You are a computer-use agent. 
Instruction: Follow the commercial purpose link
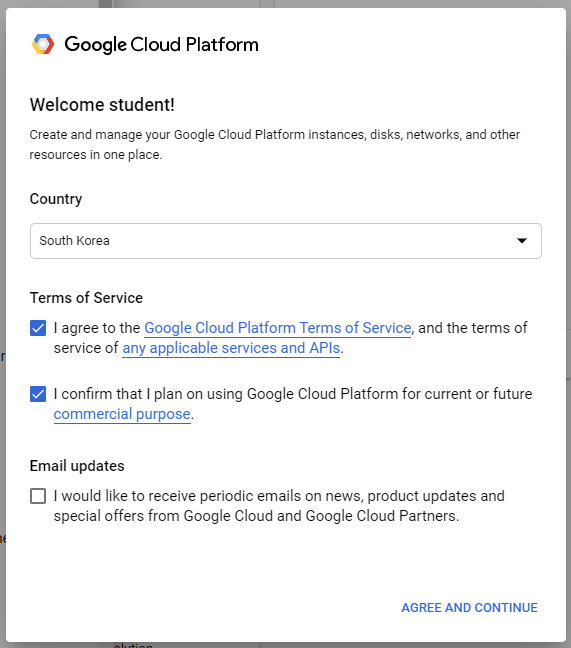click(x=122, y=414)
